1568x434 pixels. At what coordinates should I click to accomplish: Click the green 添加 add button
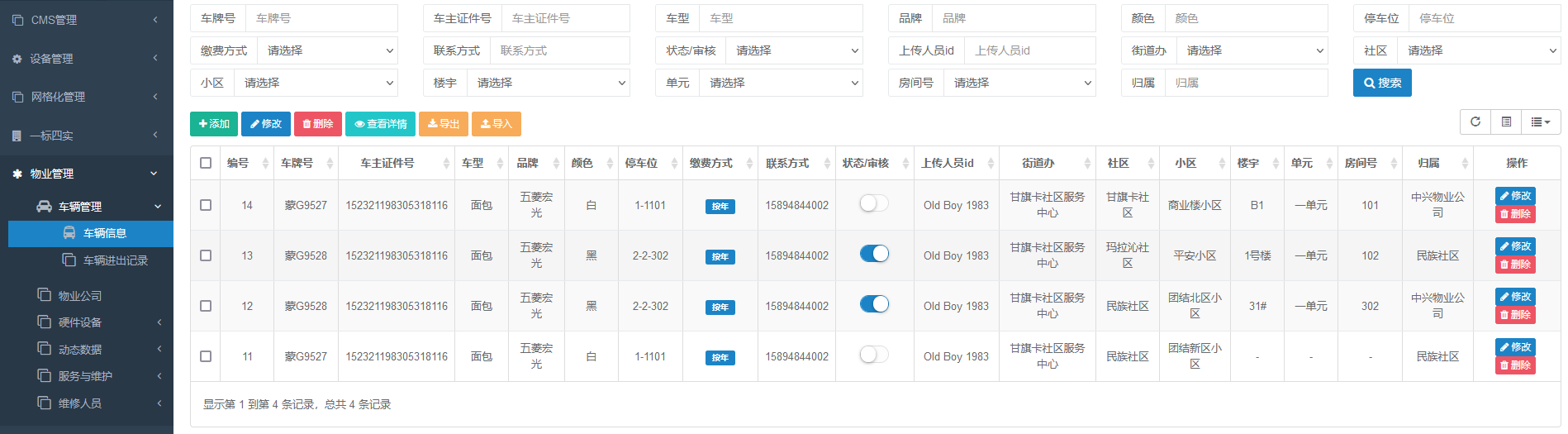[x=214, y=124]
